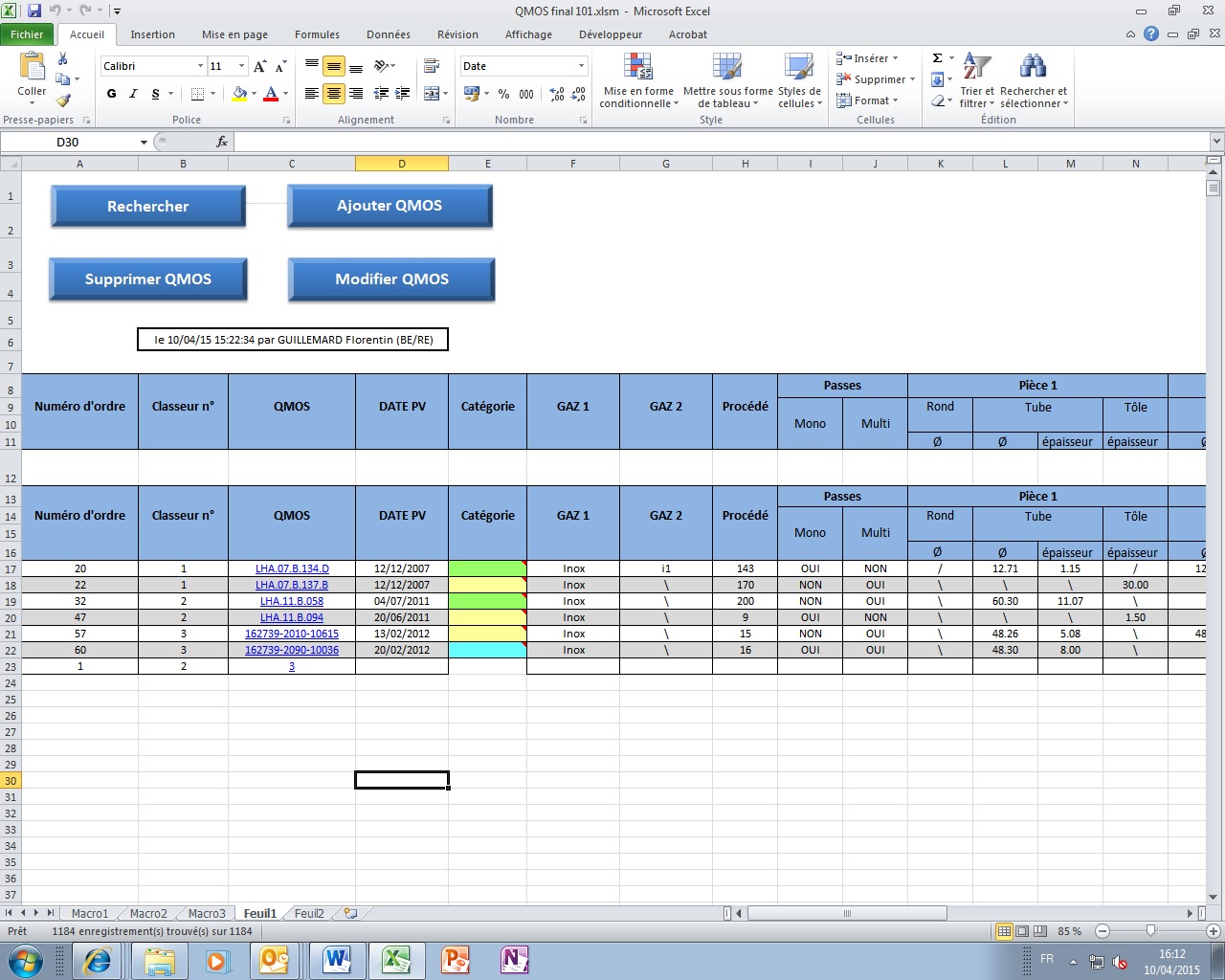1225x980 pixels.
Task: Align cell text to the bottom
Action: click(x=356, y=66)
